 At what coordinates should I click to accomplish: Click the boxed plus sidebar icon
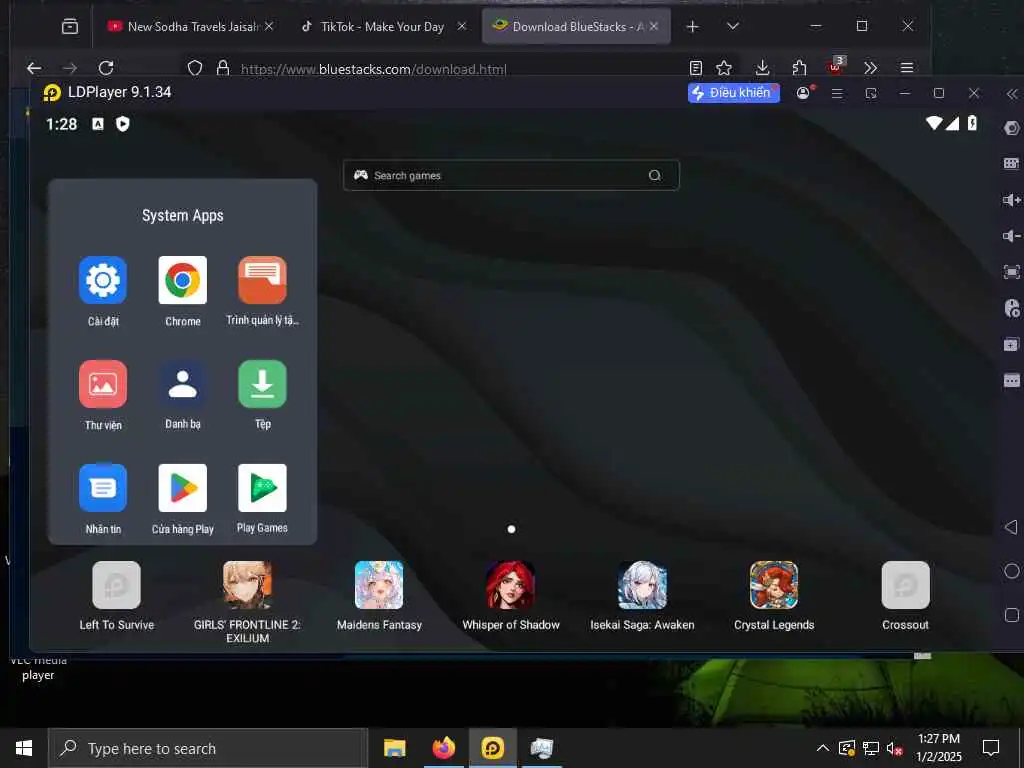(x=1012, y=344)
